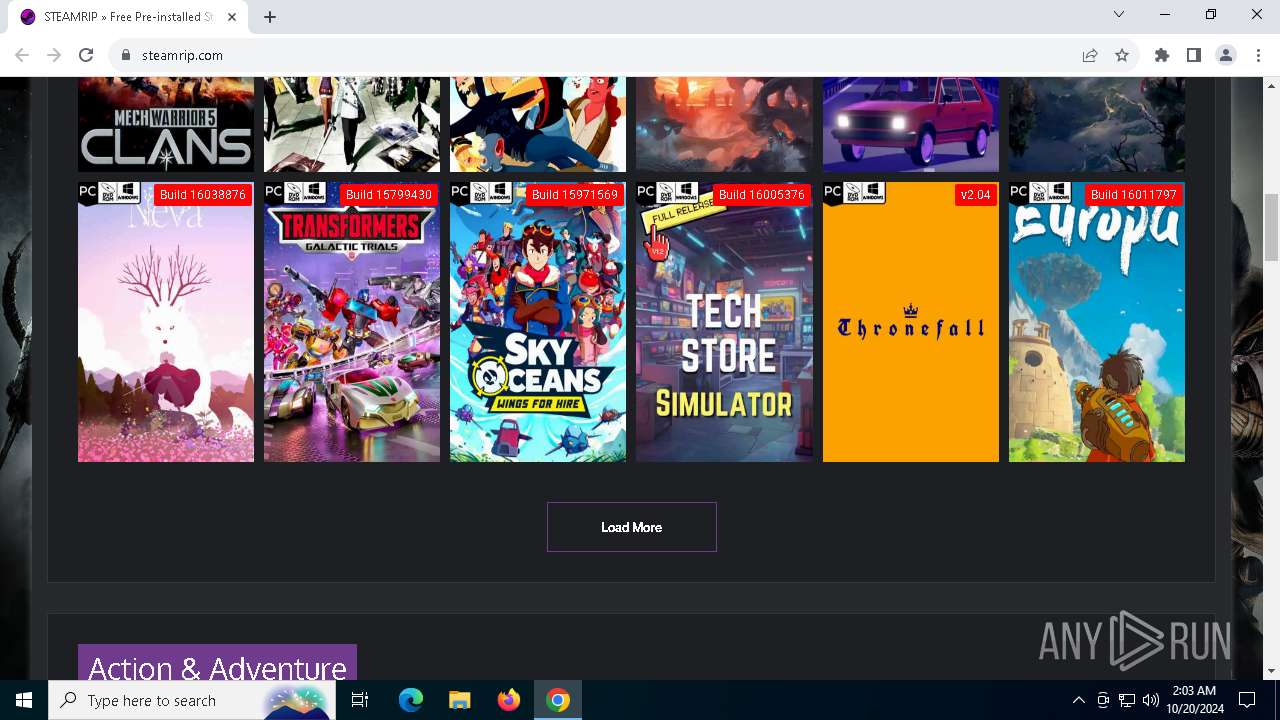The image size is (1280, 720).
Task: Click the Action & Adventure section heading
Action: [x=217, y=667]
